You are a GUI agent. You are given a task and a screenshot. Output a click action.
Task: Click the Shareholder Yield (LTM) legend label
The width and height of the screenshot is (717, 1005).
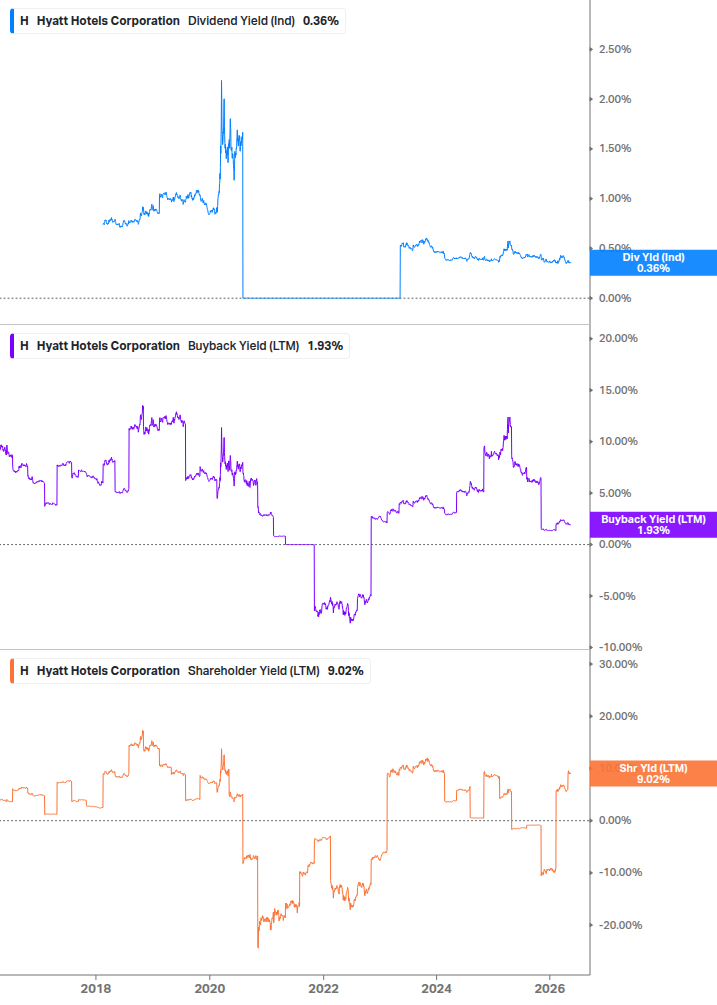[253, 670]
